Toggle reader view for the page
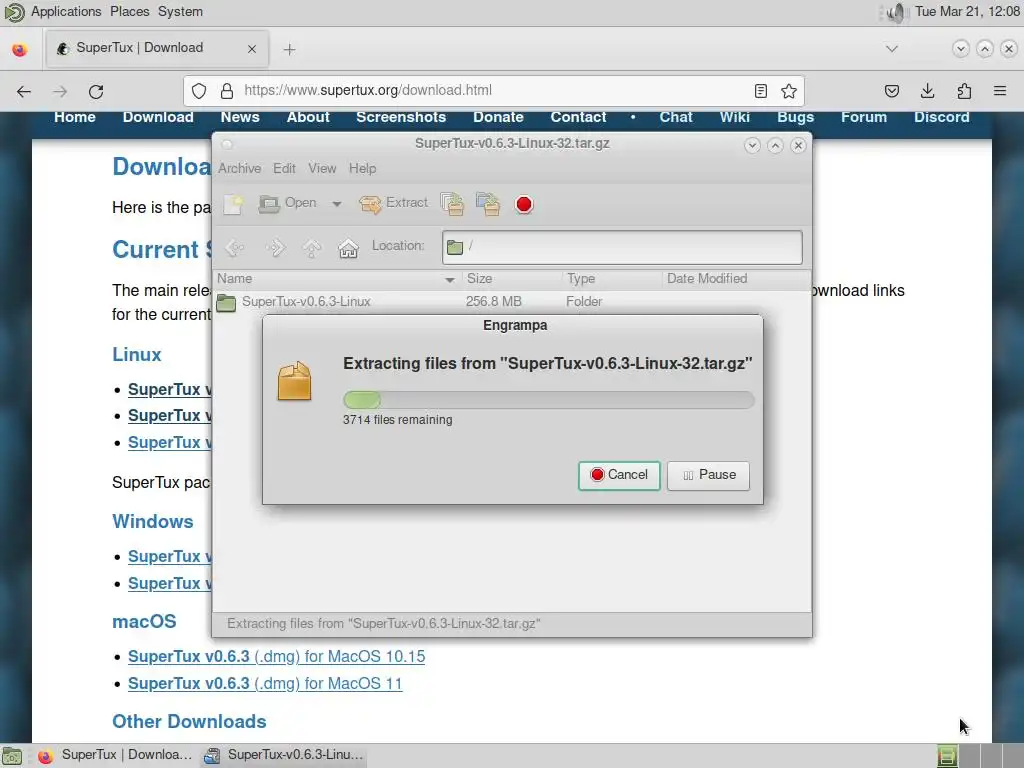Image resolution: width=1024 pixels, height=768 pixels. click(x=760, y=91)
